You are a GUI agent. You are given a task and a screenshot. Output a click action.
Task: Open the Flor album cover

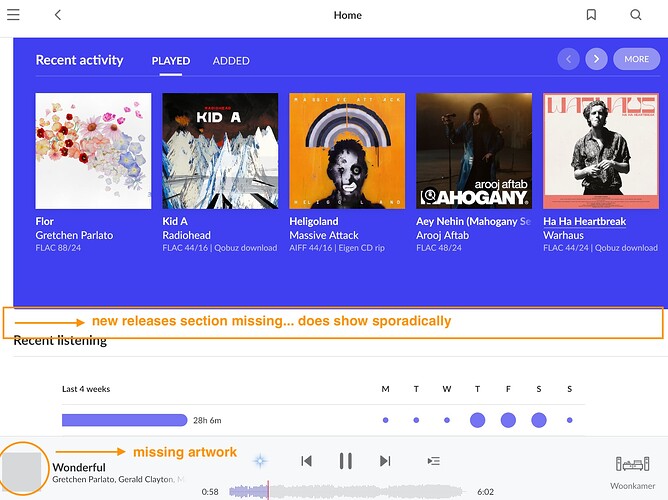pyautogui.click(x=93, y=151)
